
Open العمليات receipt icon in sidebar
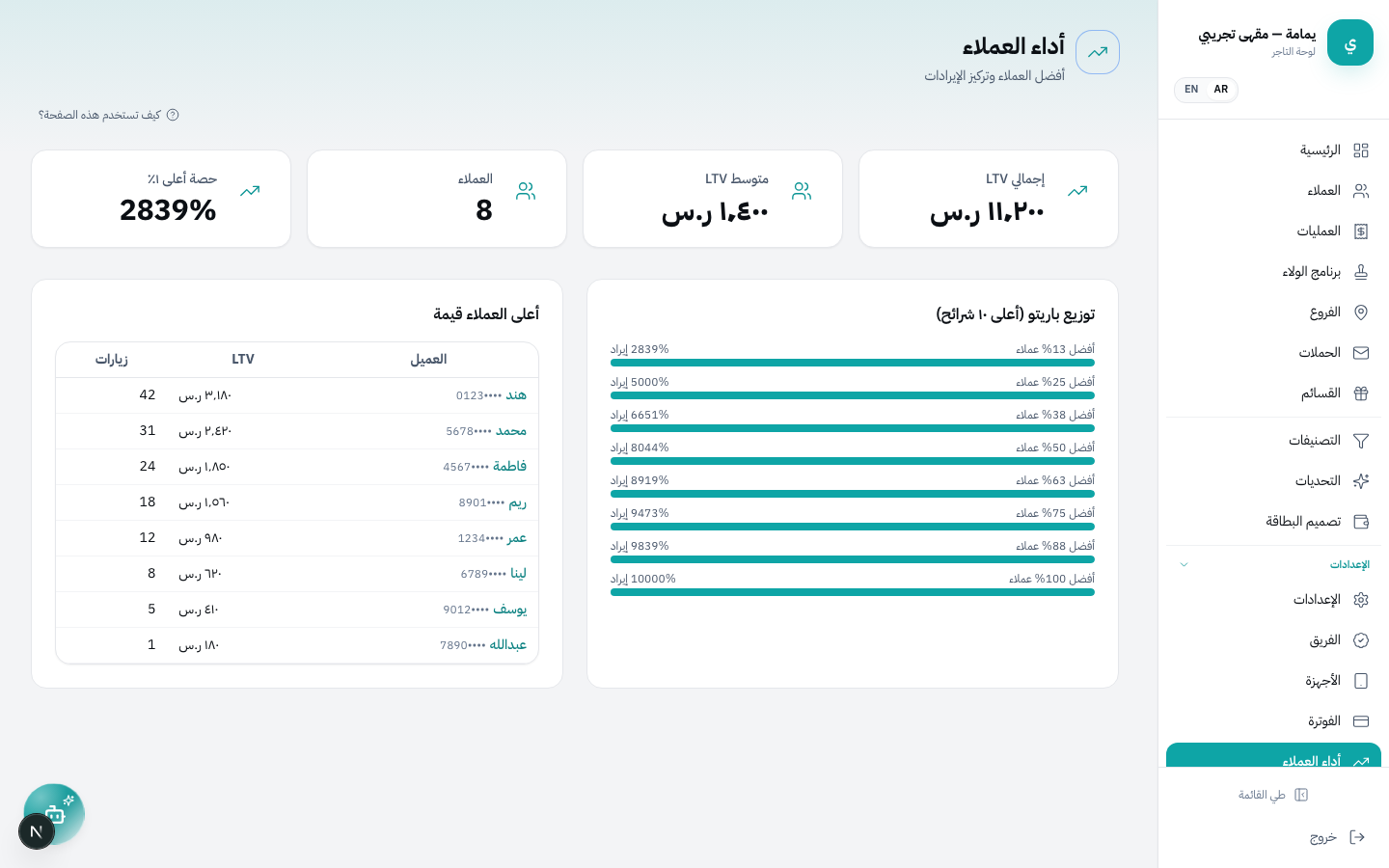pyautogui.click(x=1361, y=231)
